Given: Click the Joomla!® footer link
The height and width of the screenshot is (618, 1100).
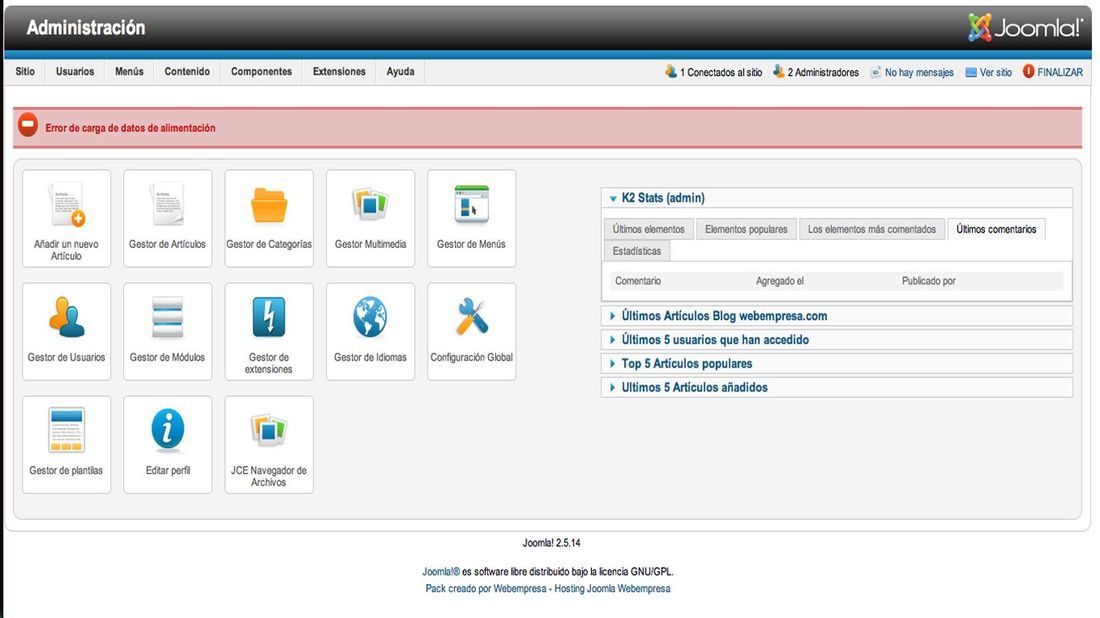Looking at the screenshot, I should click(x=441, y=572).
